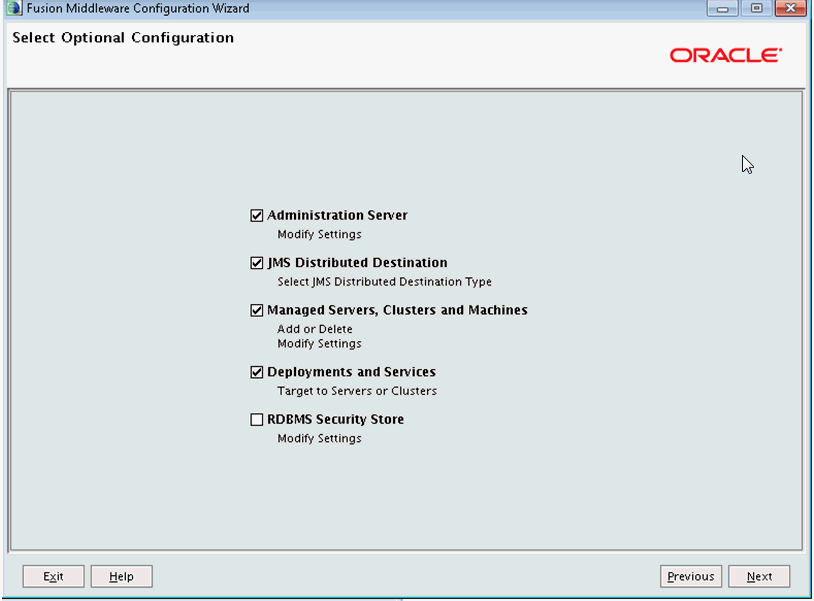The image size is (814, 601).
Task: Click 'Modify Settings' under RDBMS Security Store
Action: point(319,439)
